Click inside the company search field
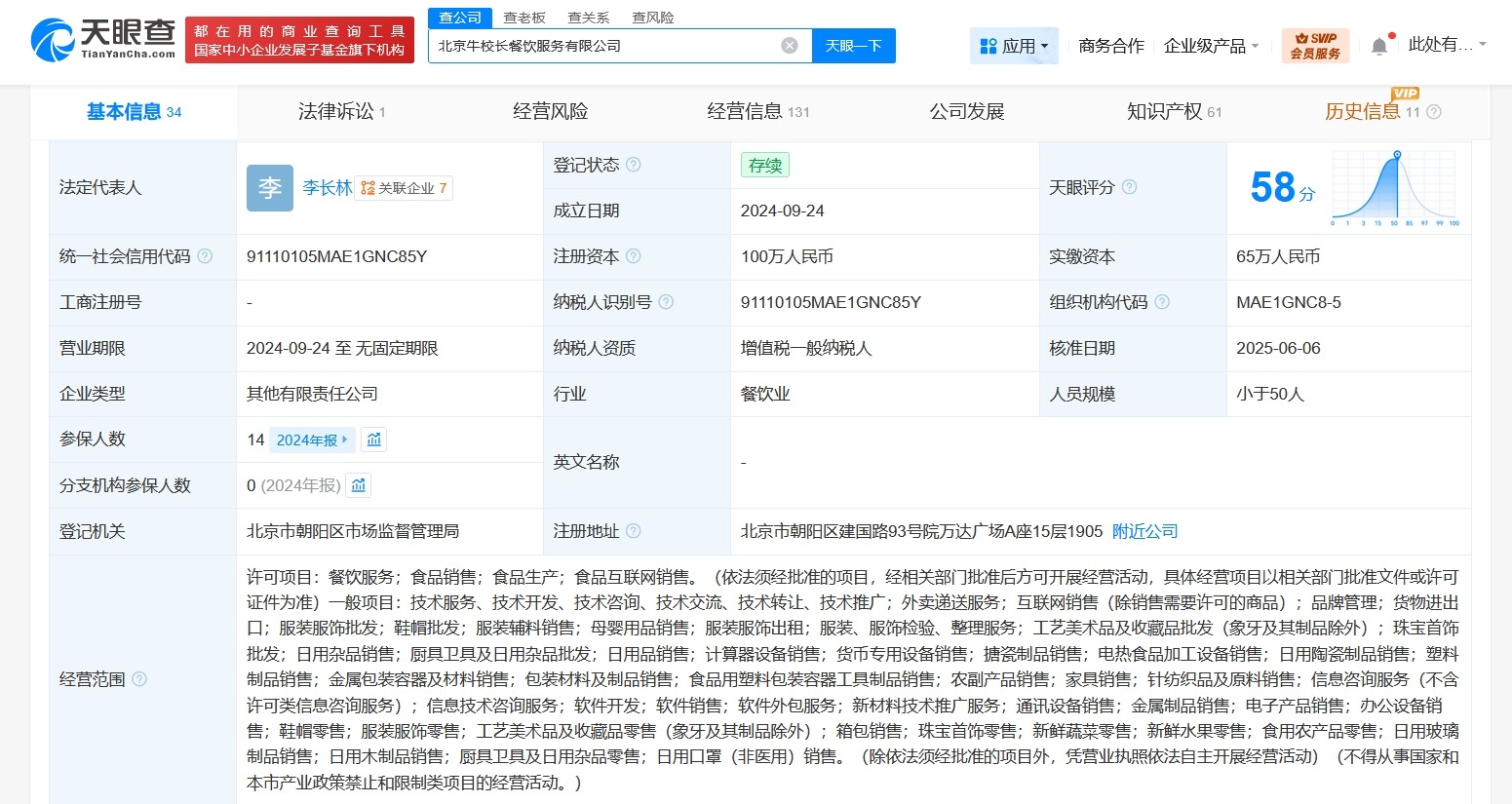1512x804 pixels. point(604,45)
